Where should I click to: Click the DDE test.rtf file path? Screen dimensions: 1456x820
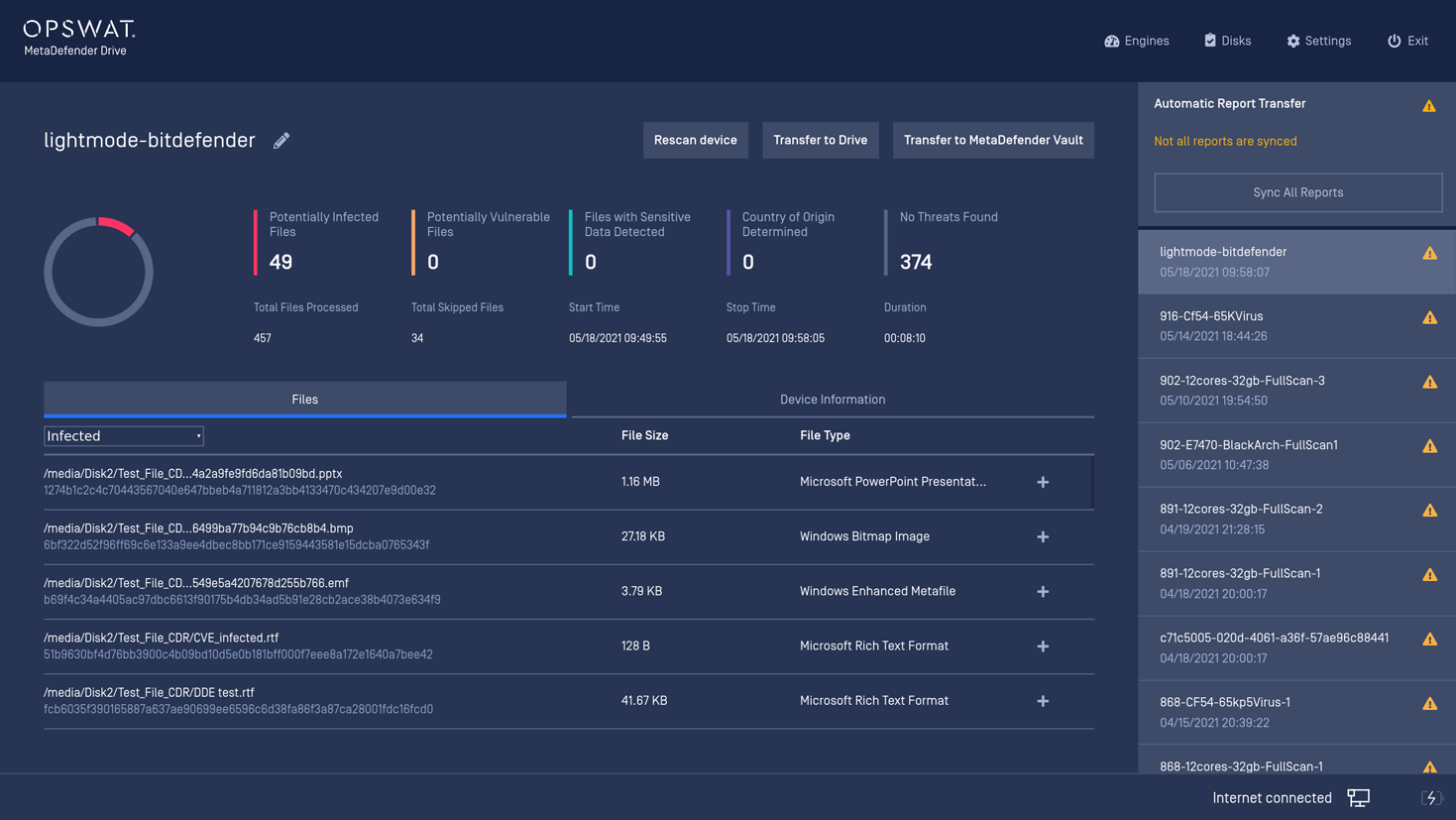coord(149,692)
